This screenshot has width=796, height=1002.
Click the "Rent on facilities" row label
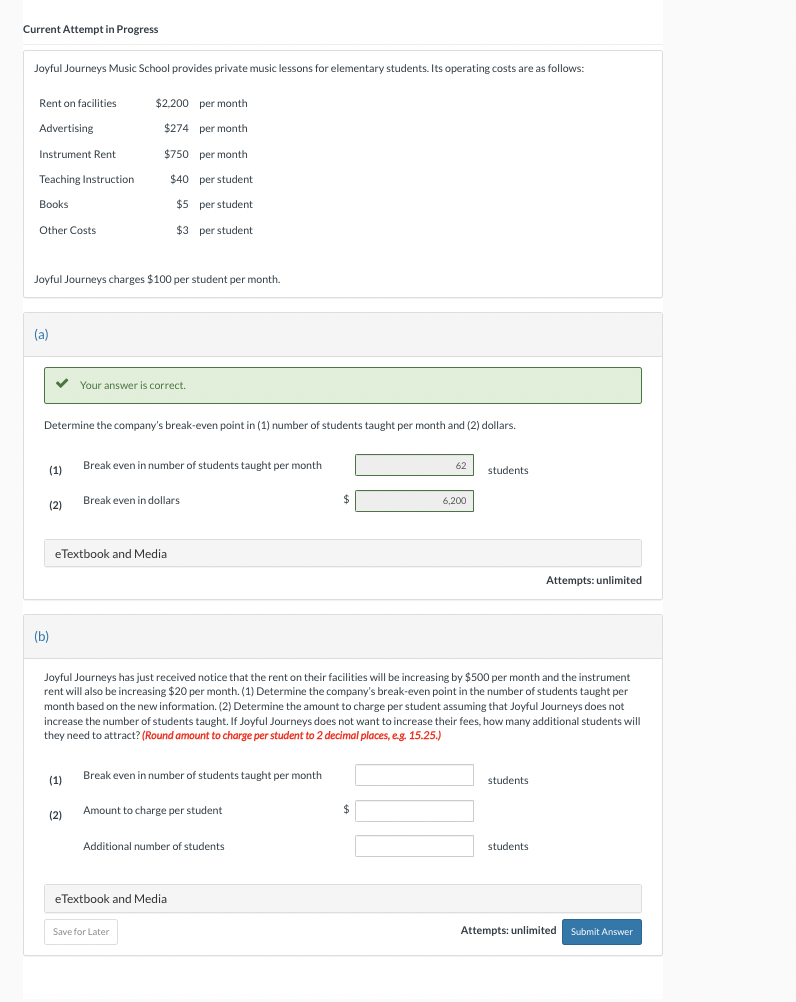(x=78, y=104)
